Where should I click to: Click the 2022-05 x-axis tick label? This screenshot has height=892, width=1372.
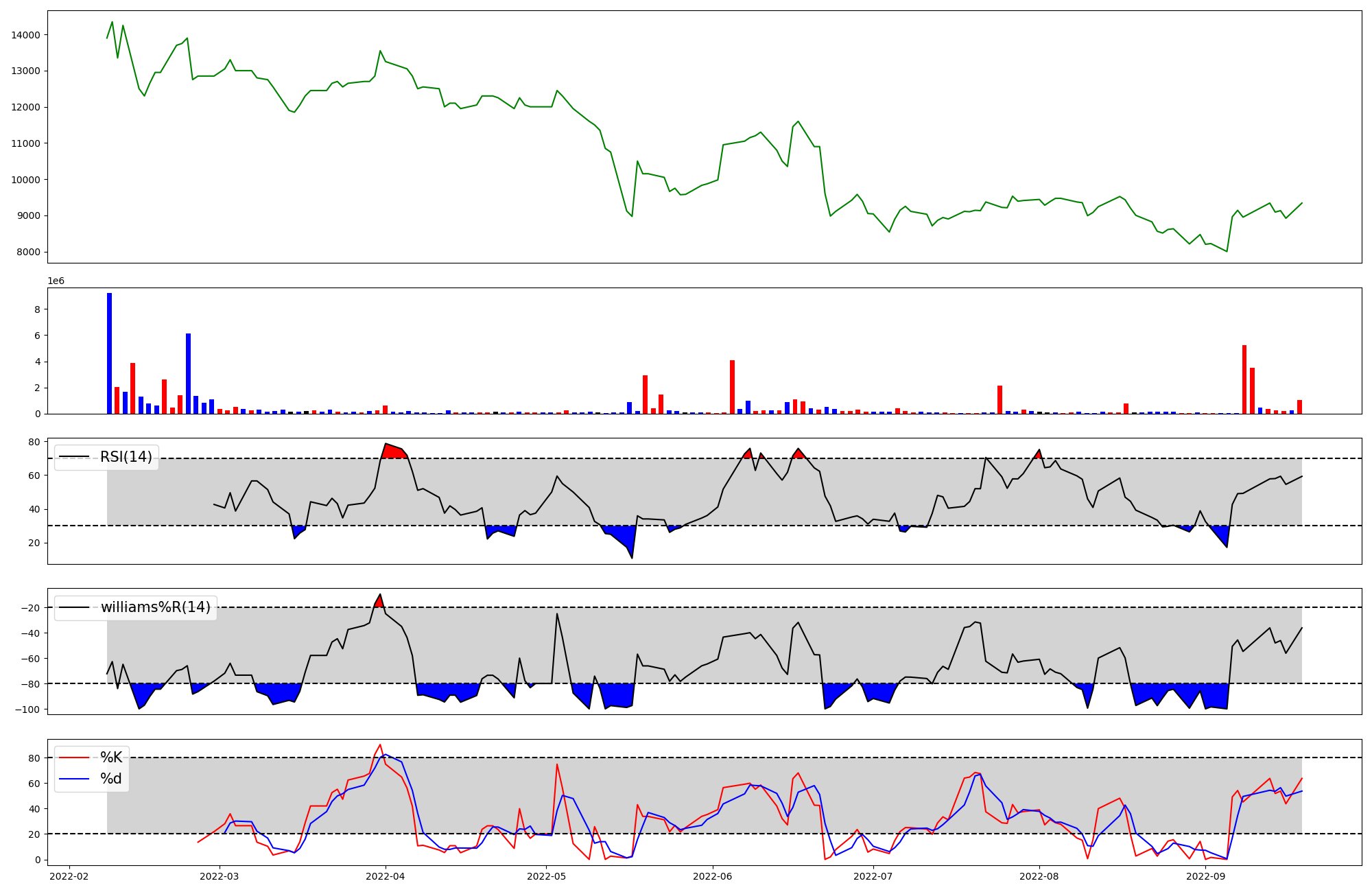point(546,876)
